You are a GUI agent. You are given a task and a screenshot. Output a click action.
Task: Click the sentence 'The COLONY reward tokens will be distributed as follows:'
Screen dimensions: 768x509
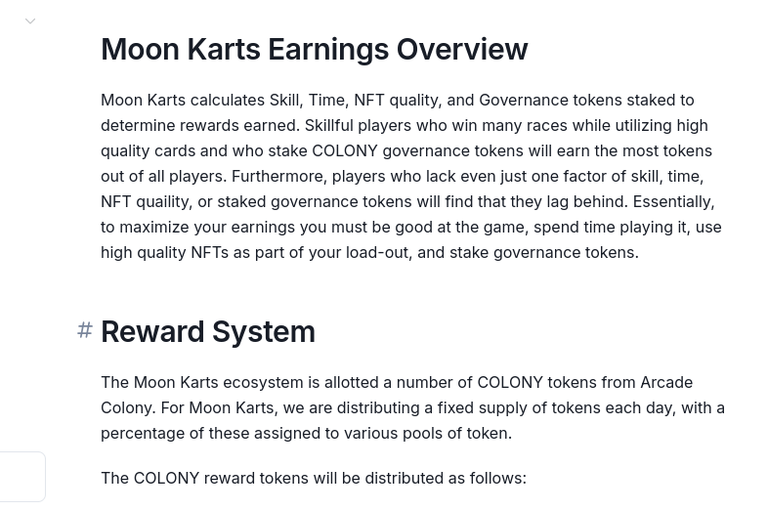[313, 478]
